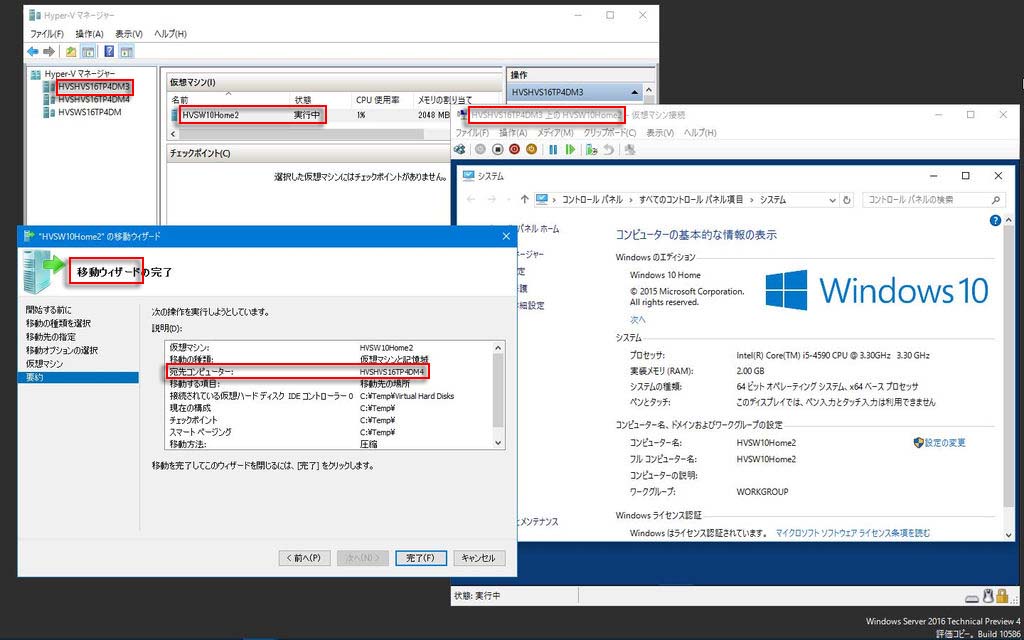The height and width of the screenshot is (640, 1024).
Task: Open クリップボード(C) menu in VM connection window
Action: 610,133
